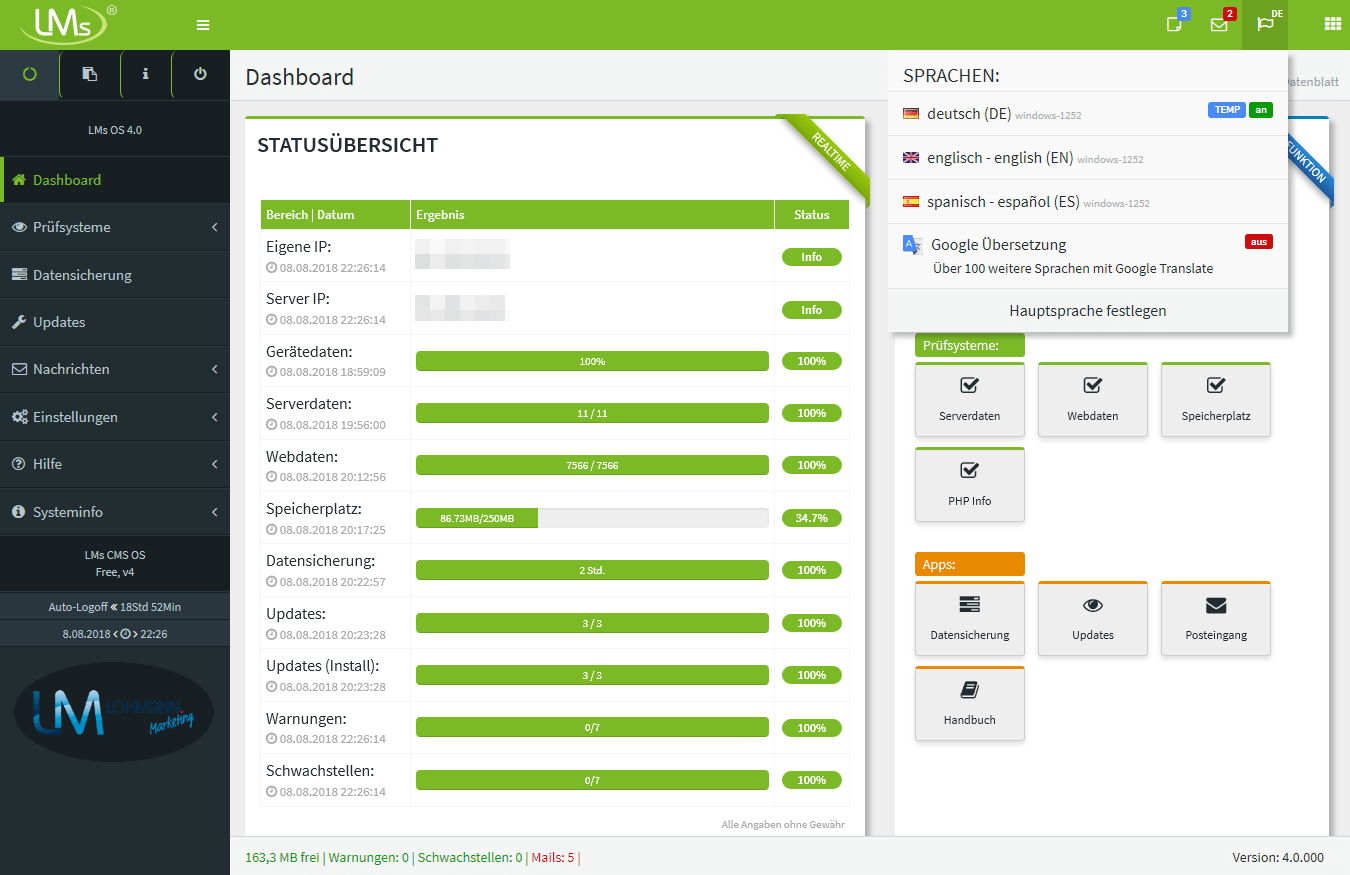Image resolution: width=1350 pixels, height=875 pixels.
Task: Toggle the green 'an' badge for deutsch
Action: tap(1261, 110)
